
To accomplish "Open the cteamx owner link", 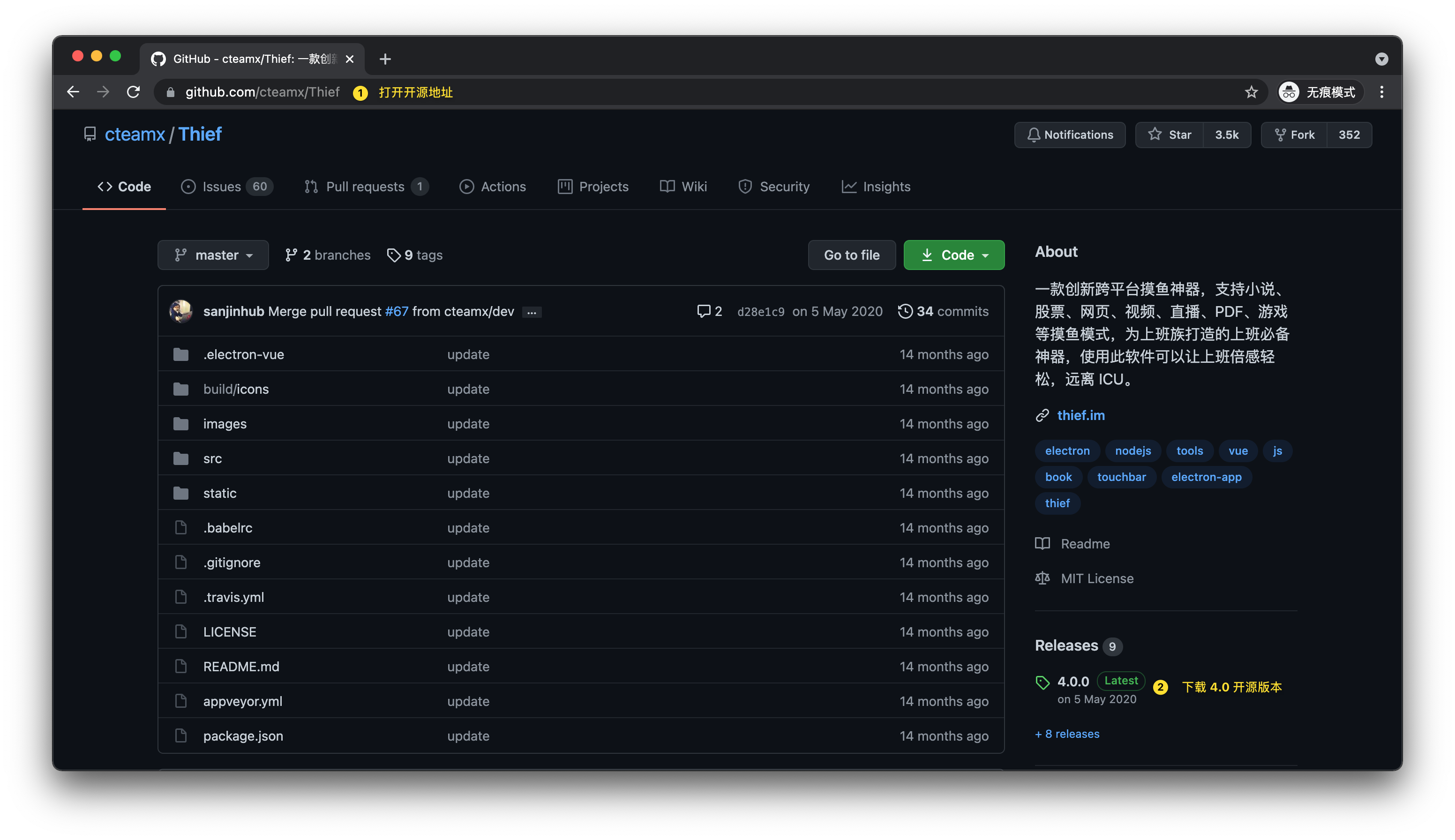I will tap(135, 134).
